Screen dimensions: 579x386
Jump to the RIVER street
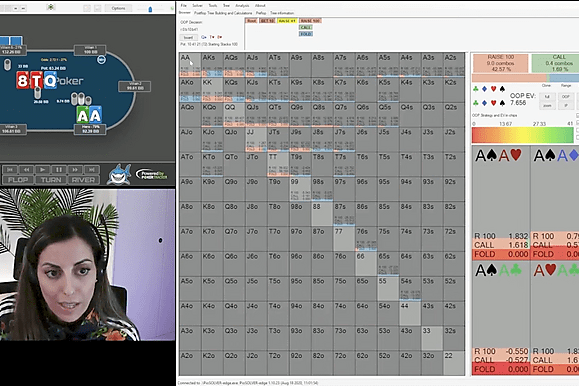(x=83, y=180)
